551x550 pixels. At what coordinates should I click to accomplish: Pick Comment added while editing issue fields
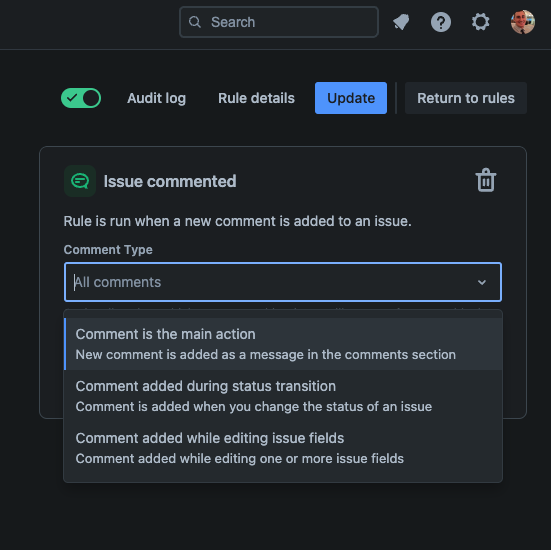coord(283,448)
